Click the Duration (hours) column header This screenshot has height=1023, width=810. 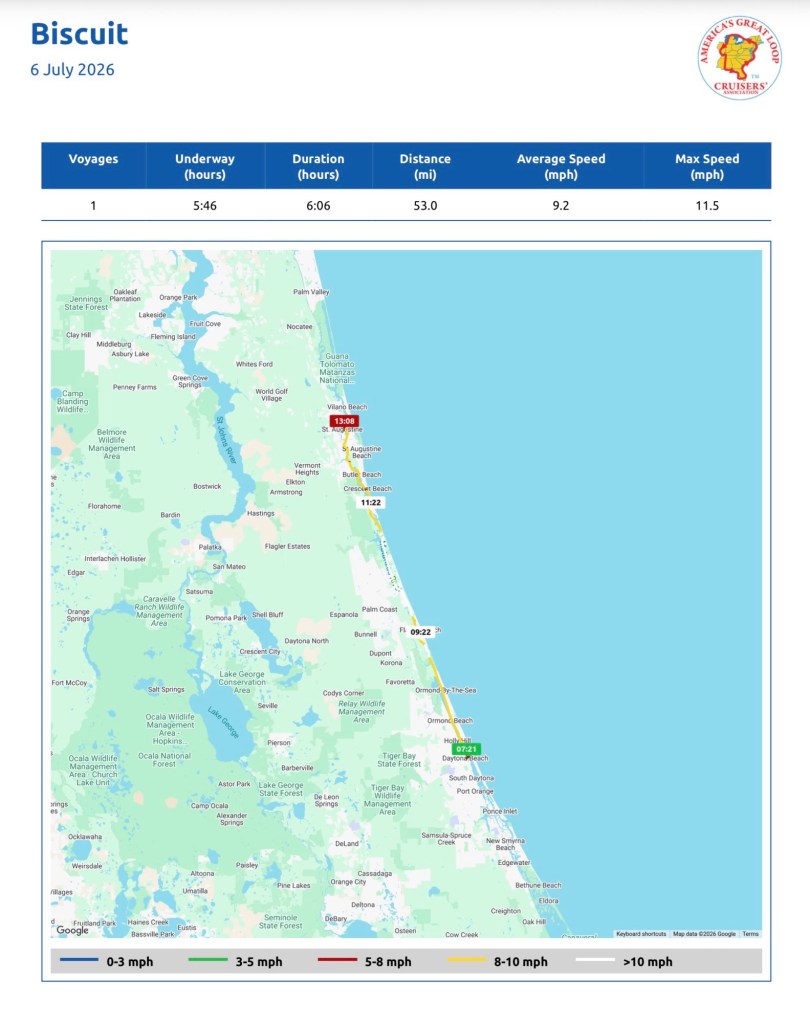pos(318,166)
